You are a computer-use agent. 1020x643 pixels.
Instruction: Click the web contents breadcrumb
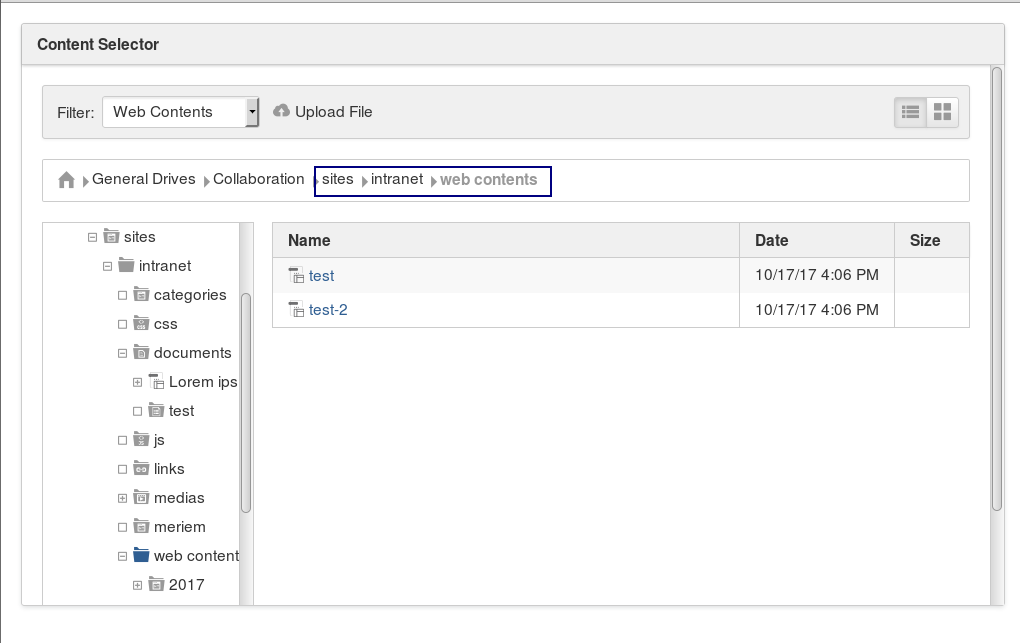(x=489, y=180)
